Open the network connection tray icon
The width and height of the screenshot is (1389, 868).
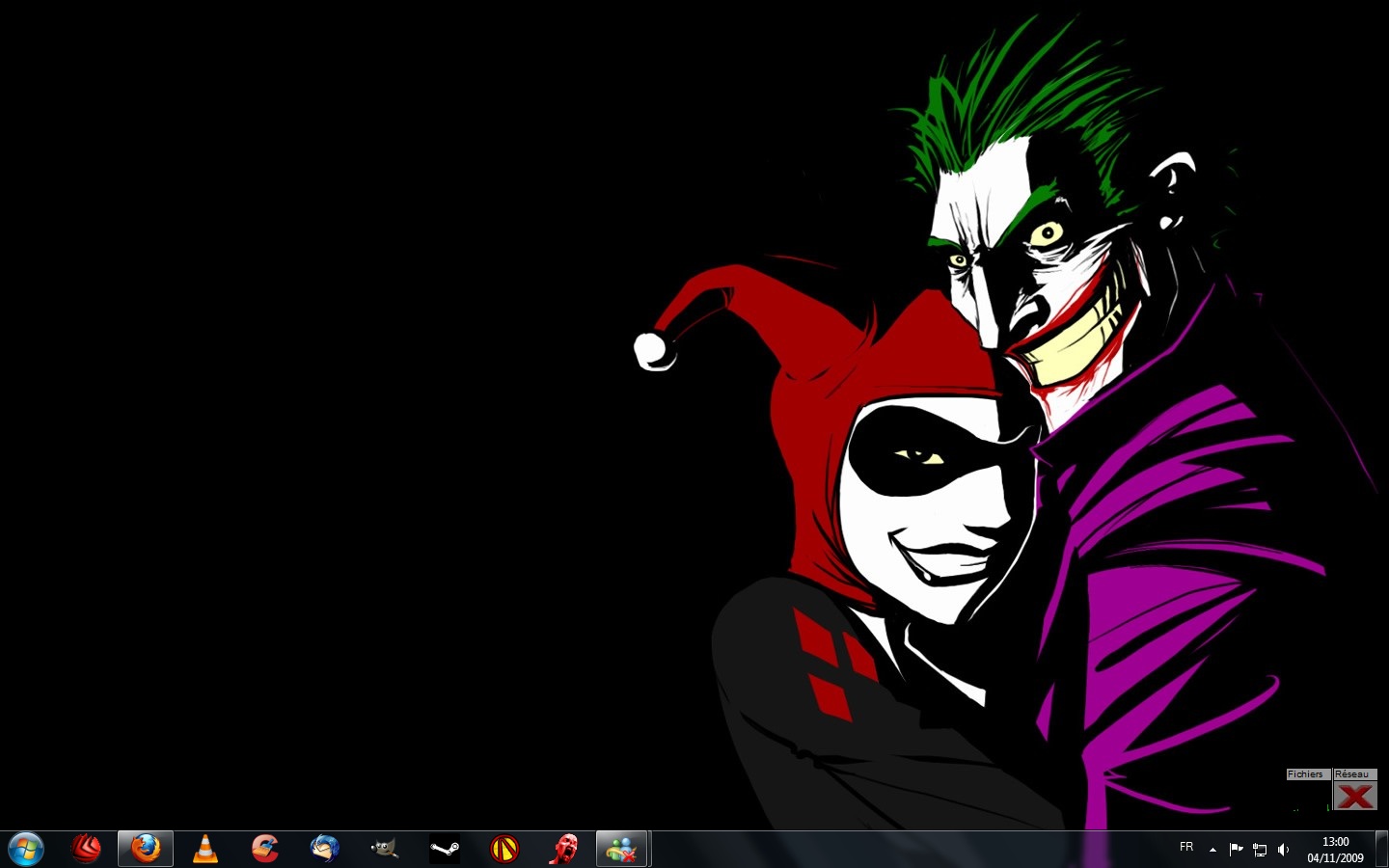tap(1260, 850)
